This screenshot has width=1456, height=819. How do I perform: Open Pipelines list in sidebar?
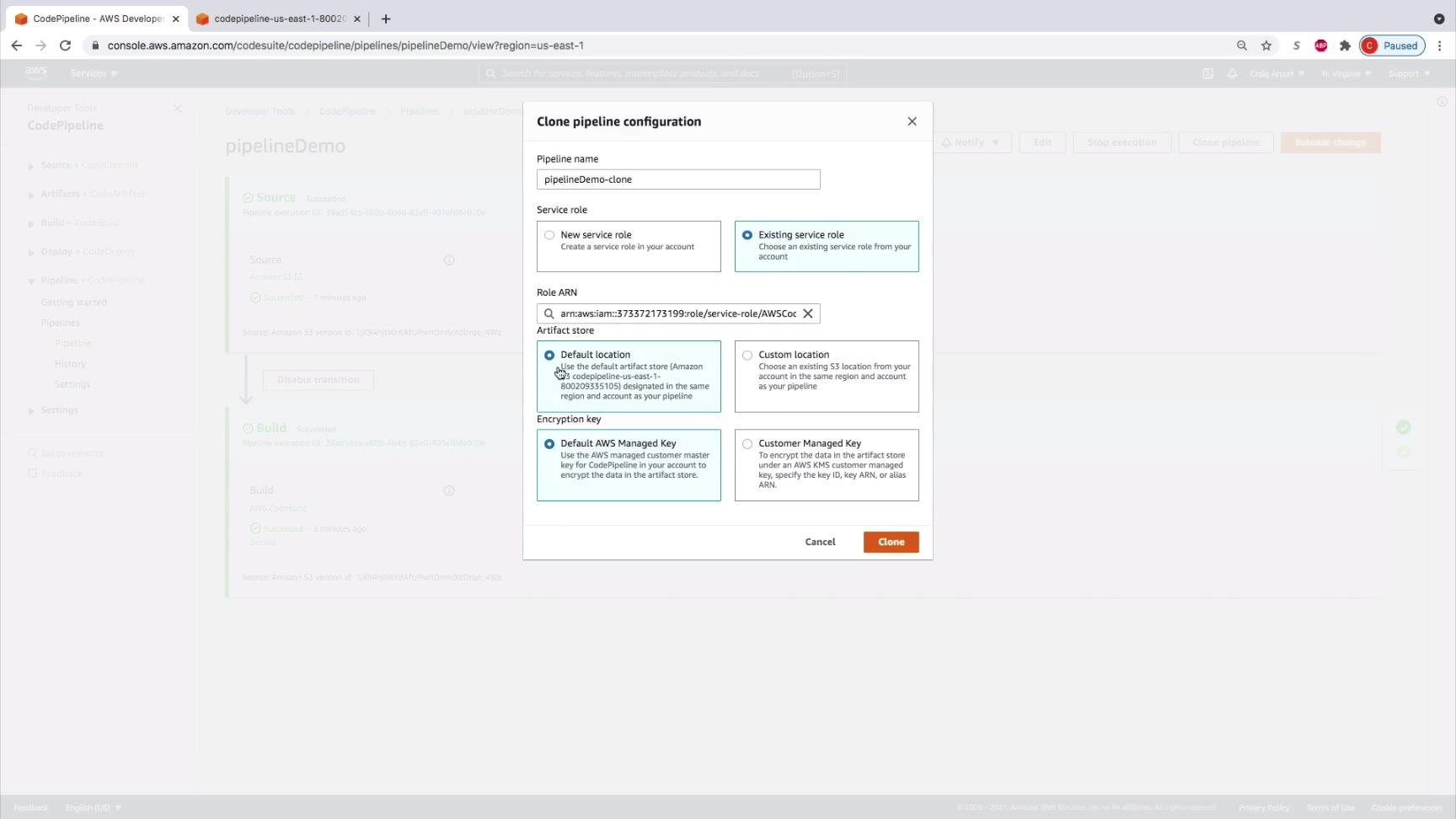tap(60, 323)
